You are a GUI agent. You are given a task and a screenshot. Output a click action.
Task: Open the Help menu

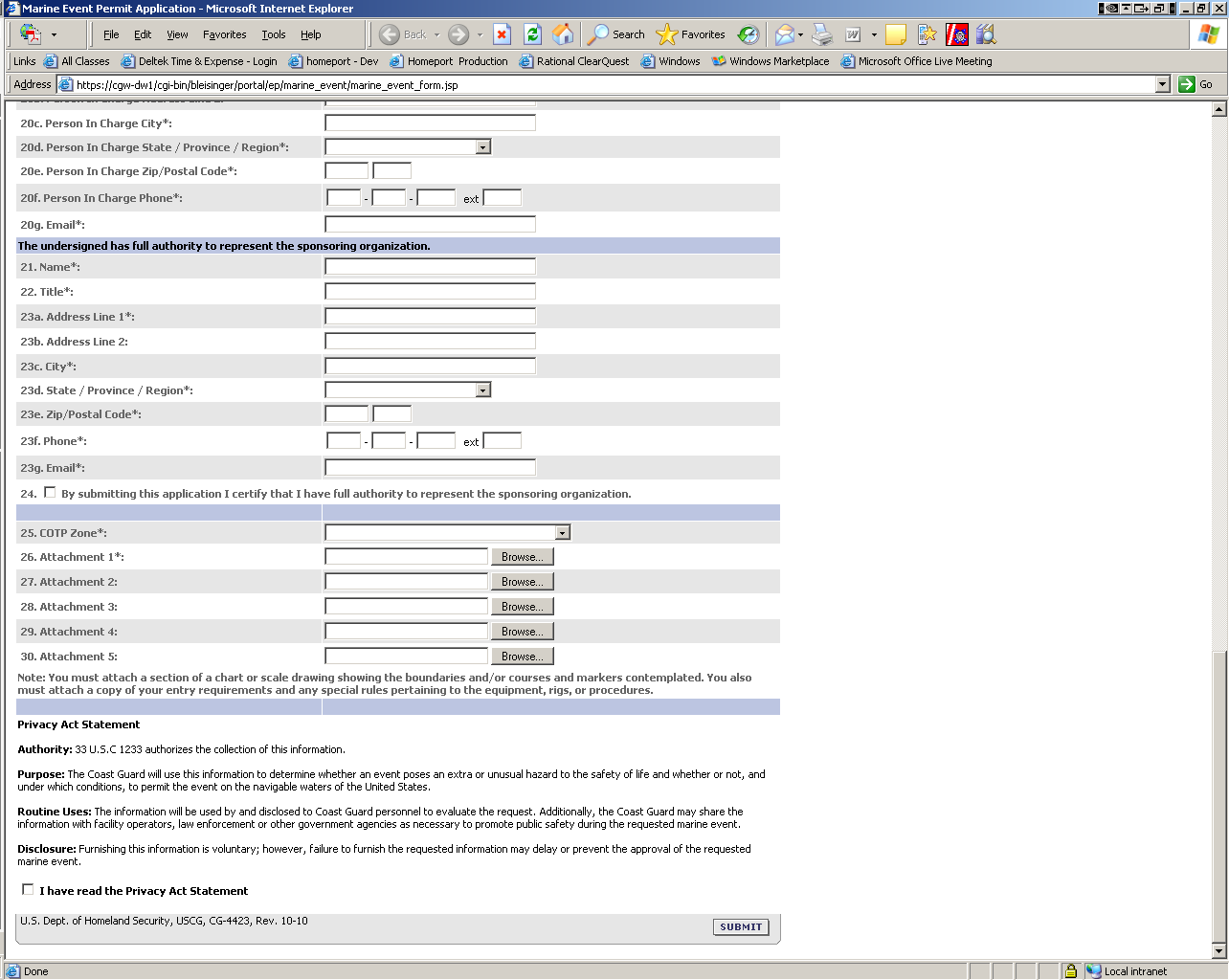[x=311, y=34]
